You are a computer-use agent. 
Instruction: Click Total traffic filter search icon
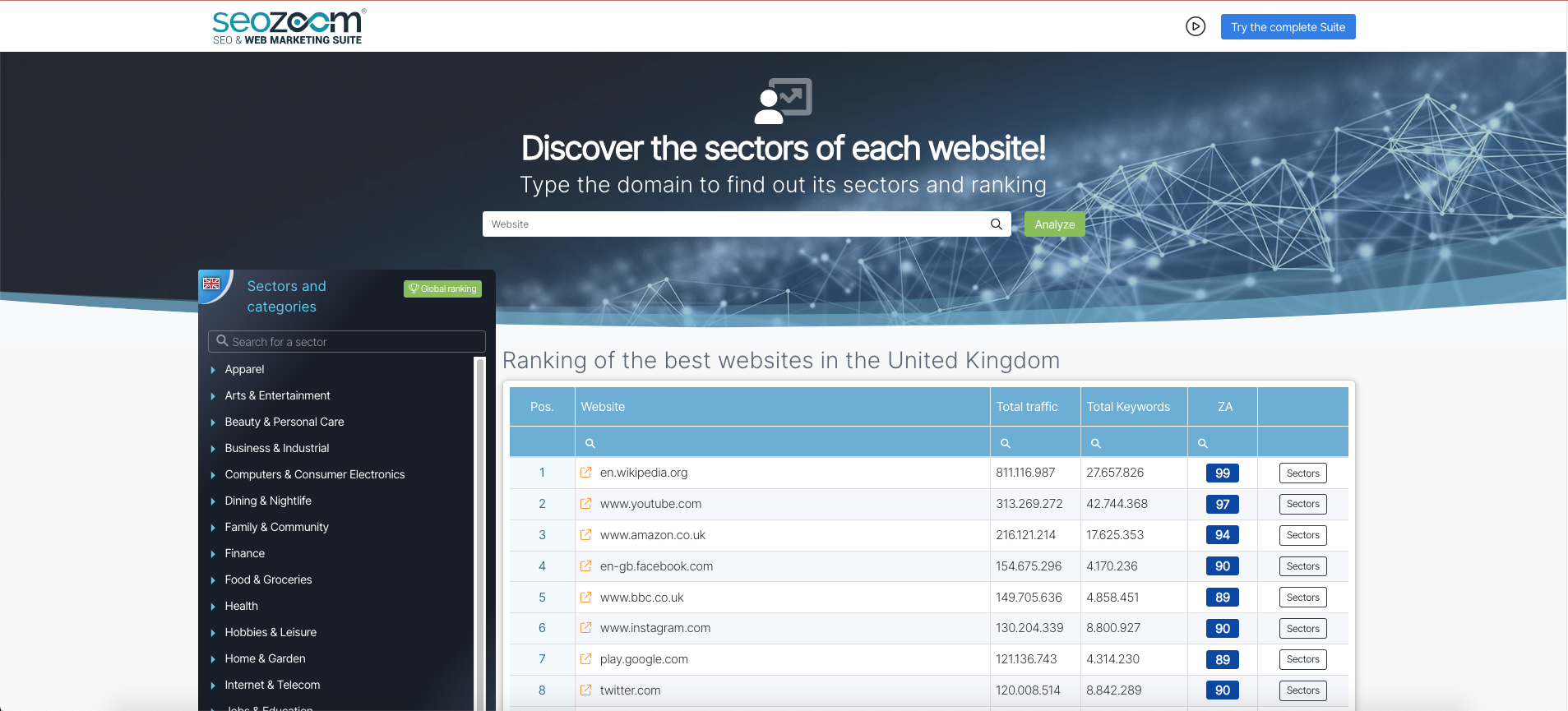click(x=1005, y=443)
